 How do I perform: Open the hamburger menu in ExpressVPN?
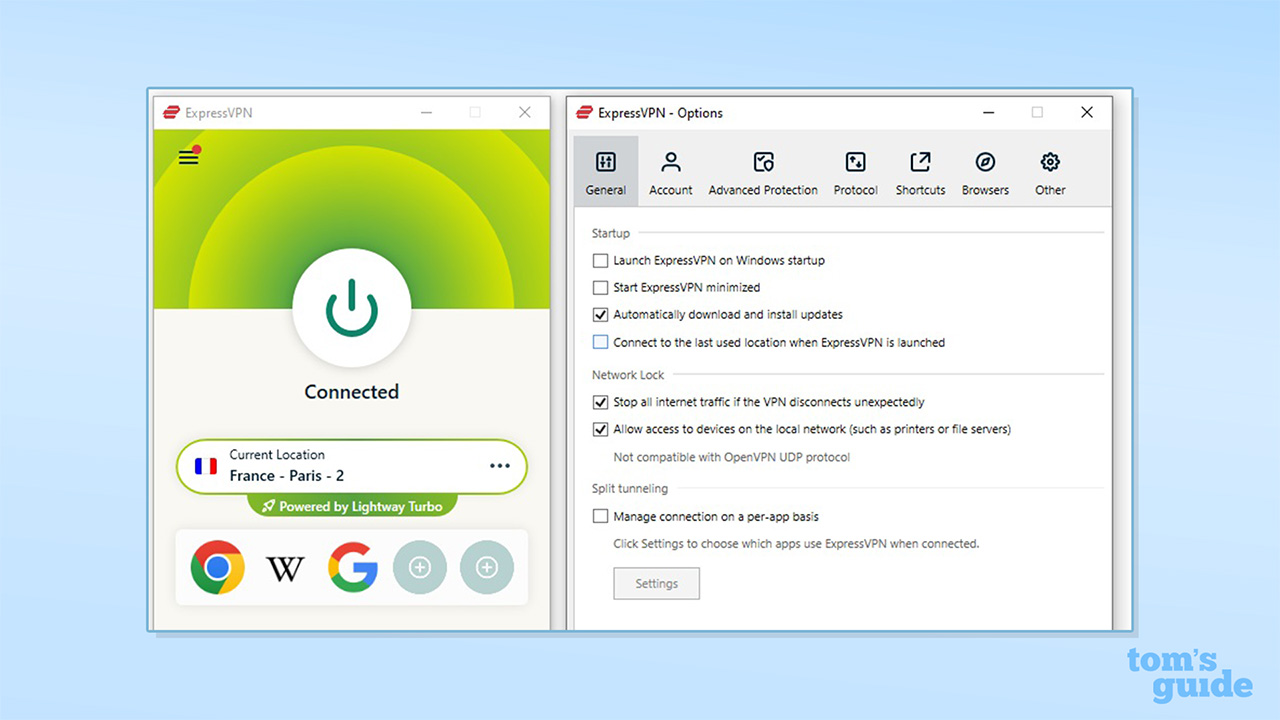[188, 157]
